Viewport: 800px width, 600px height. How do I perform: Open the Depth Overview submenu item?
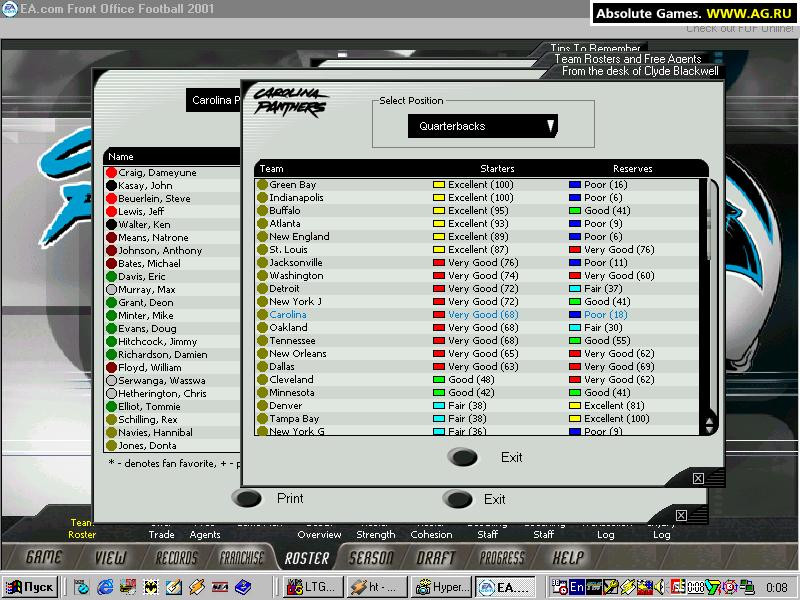319,531
